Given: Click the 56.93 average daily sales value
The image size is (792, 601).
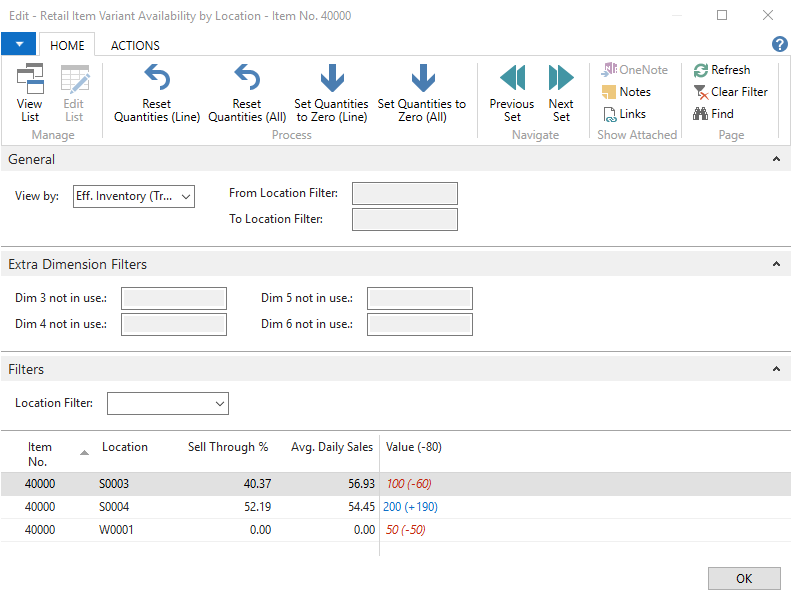Looking at the screenshot, I should [361, 484].
